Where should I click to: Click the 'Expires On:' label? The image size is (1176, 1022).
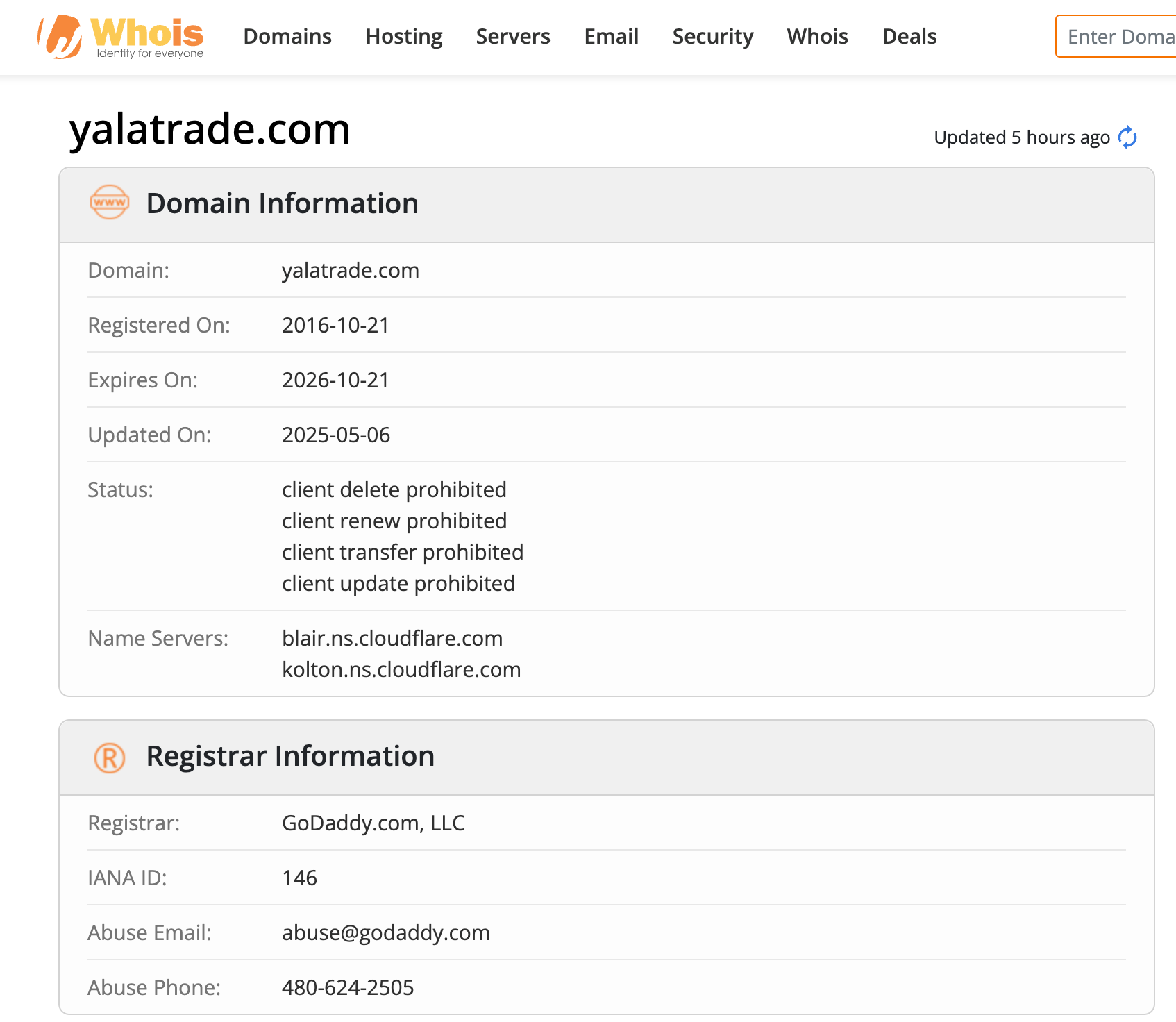(x=143, y=380)
